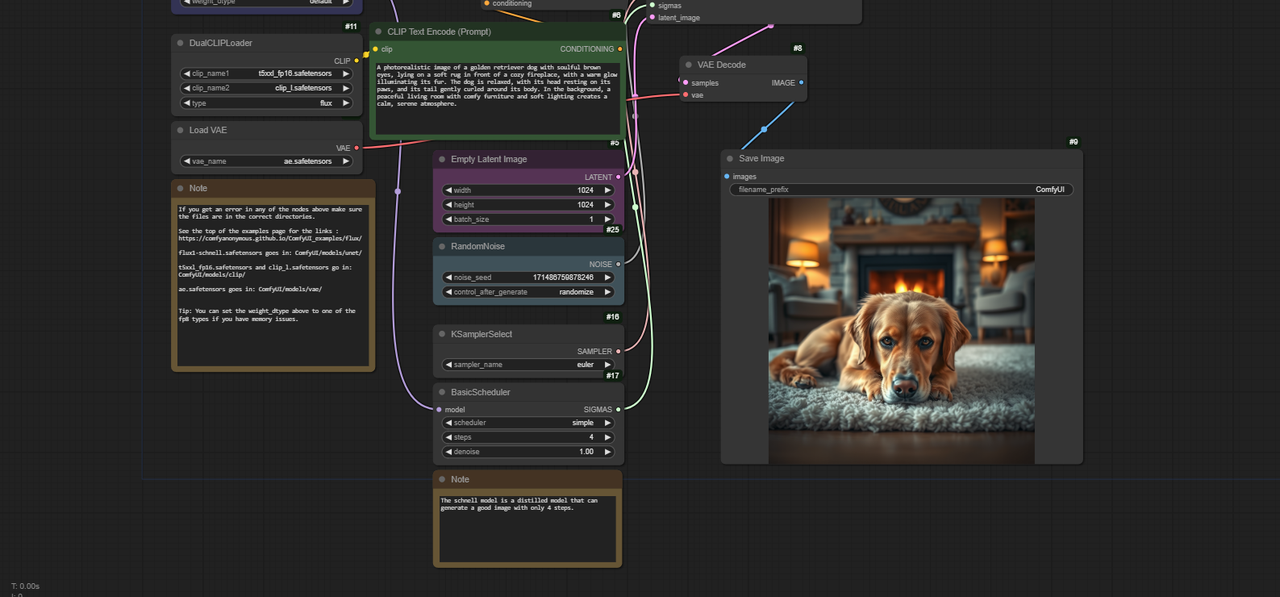Increase steps with its right arrow
Screen dimensions: 1280x597
tap(607, 437)
